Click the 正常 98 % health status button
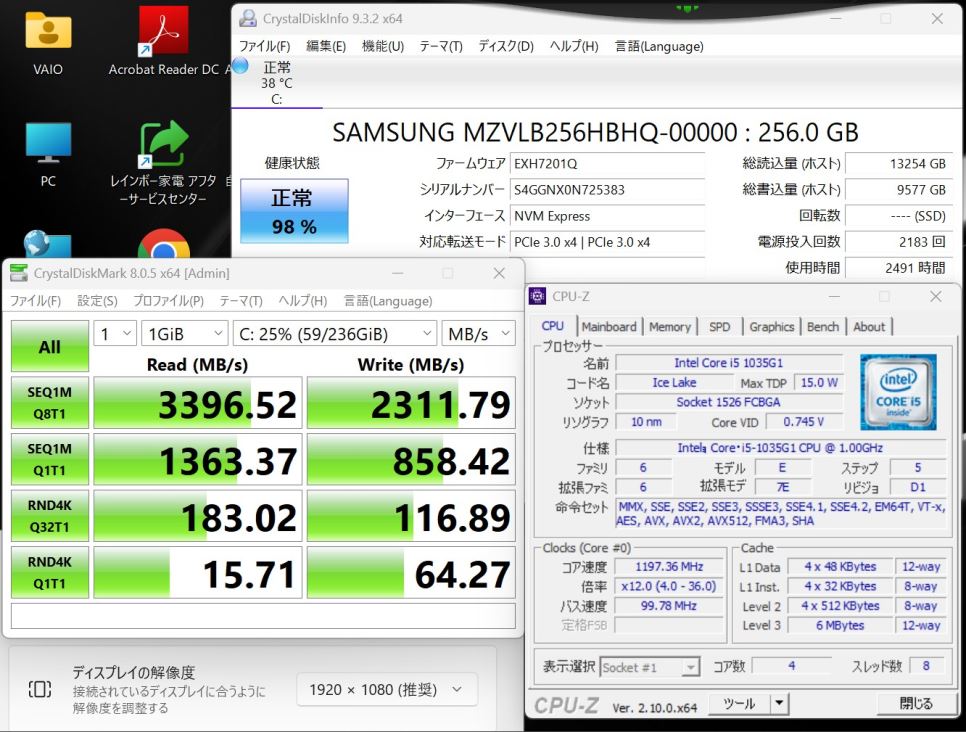The height and width of the screenshot is (732, 966). pyautogui.click(x=294, y=211)
